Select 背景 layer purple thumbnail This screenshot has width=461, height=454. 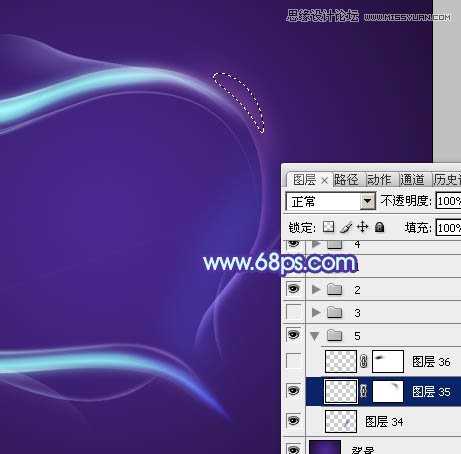click(x=325, y=447)
